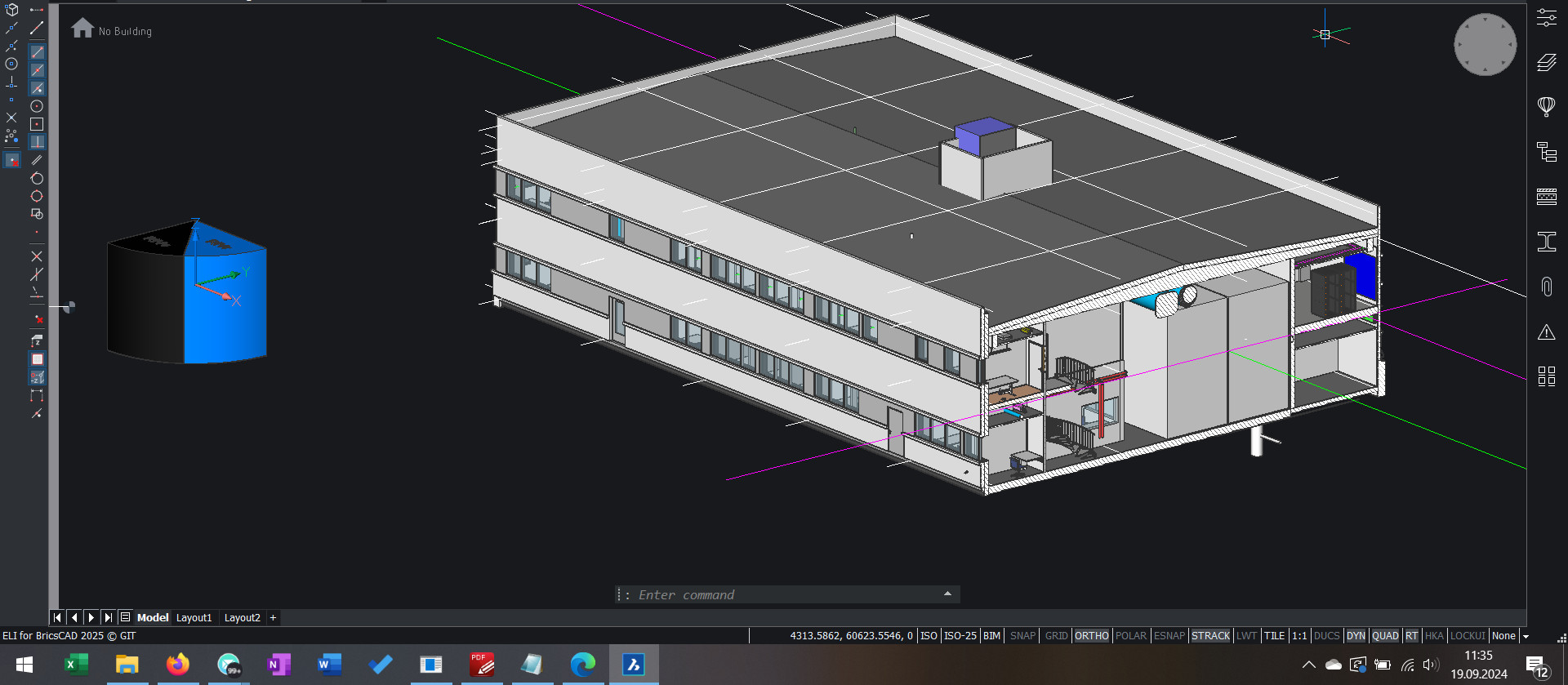Expand command line history arrow
The image size is (1568, 685).
(947, 594)
